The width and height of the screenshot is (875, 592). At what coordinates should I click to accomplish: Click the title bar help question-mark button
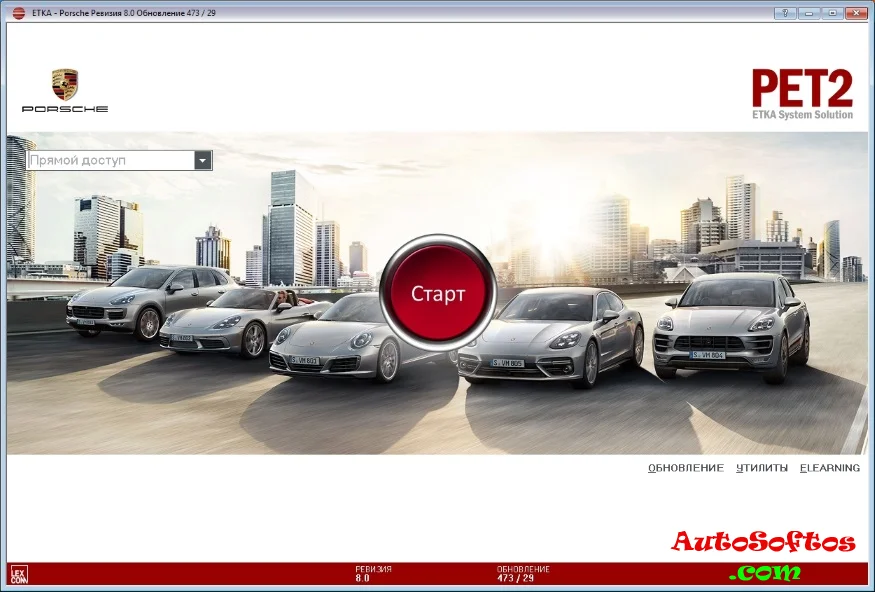coord(788,13)
